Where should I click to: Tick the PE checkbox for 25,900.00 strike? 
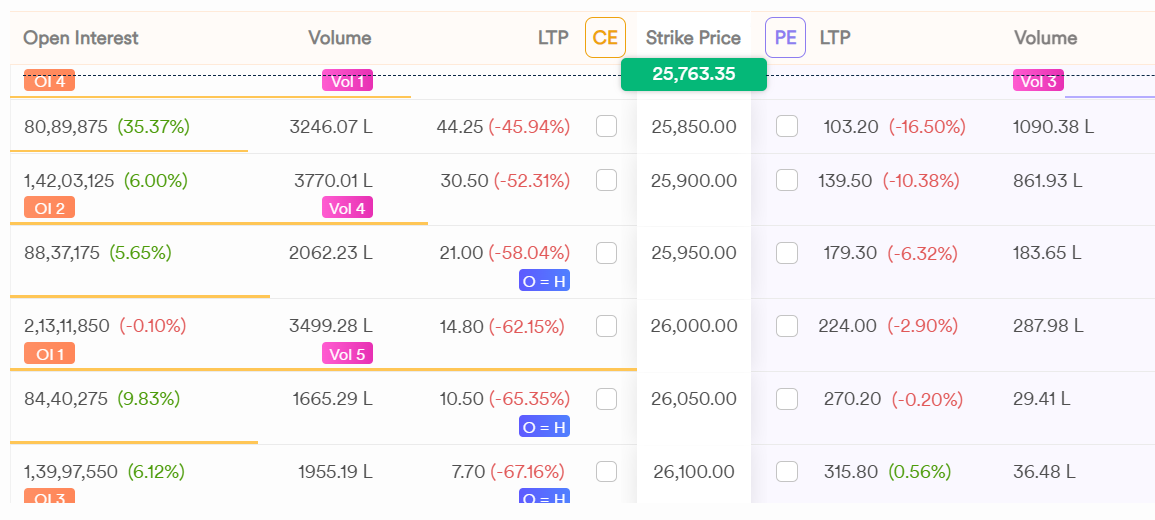(787, 181)
